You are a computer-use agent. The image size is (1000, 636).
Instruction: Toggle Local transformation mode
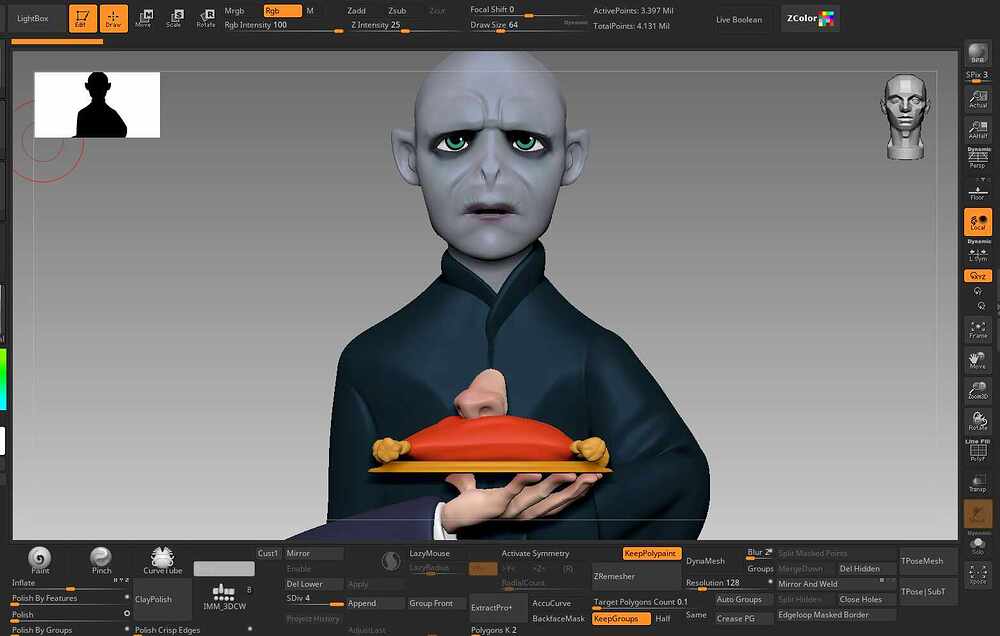coord(978,222)
